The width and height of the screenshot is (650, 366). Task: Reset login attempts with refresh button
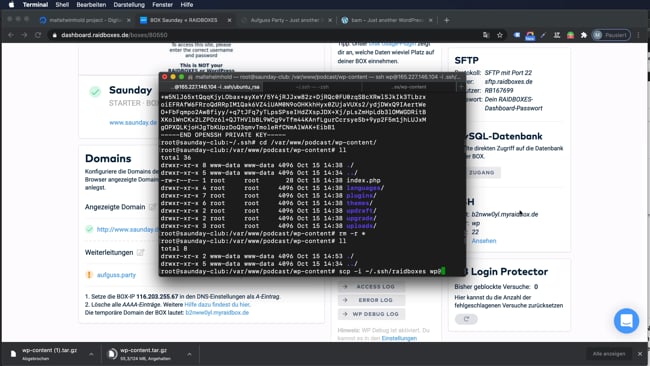tap(466, 319)
